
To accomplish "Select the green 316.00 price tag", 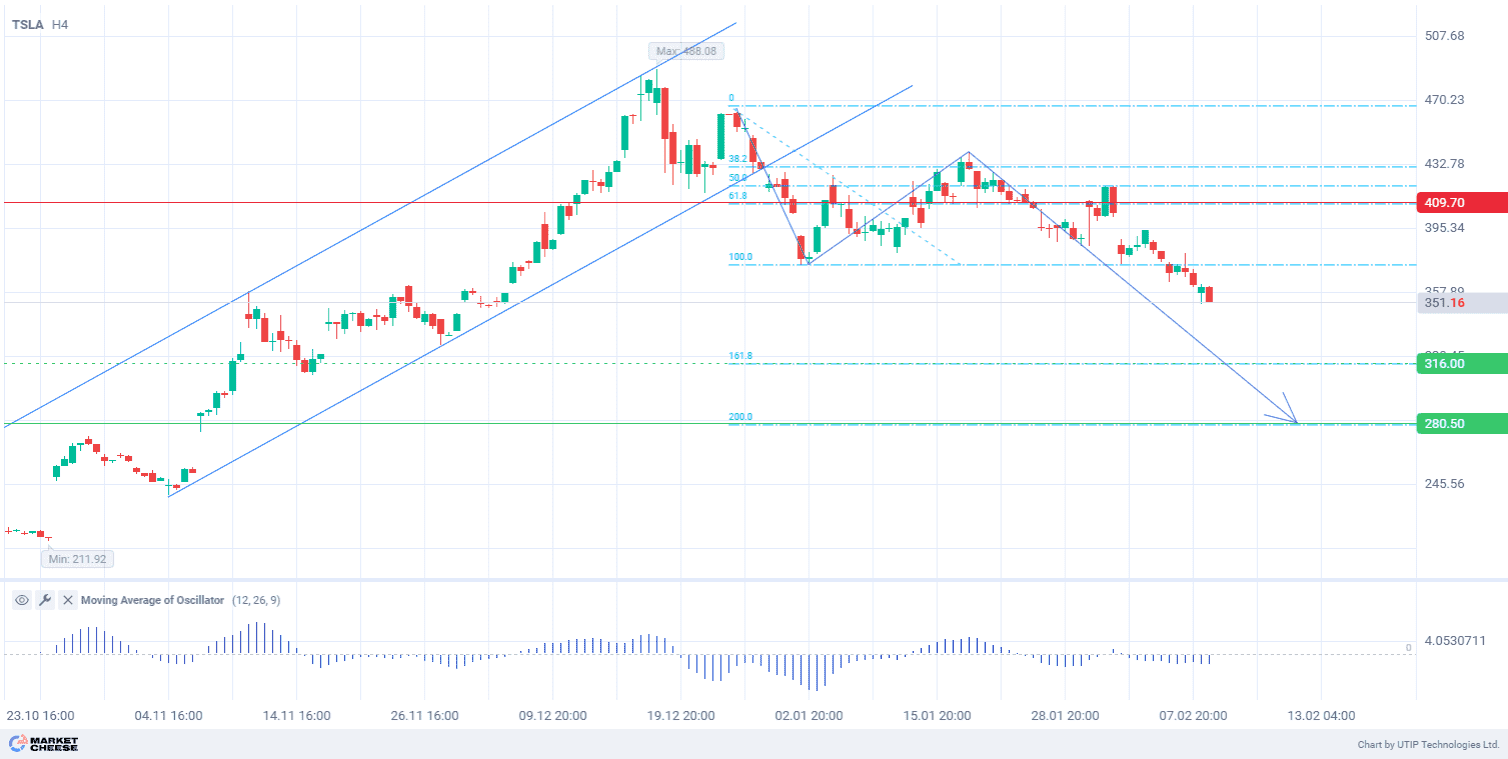I will point(1462,364).
